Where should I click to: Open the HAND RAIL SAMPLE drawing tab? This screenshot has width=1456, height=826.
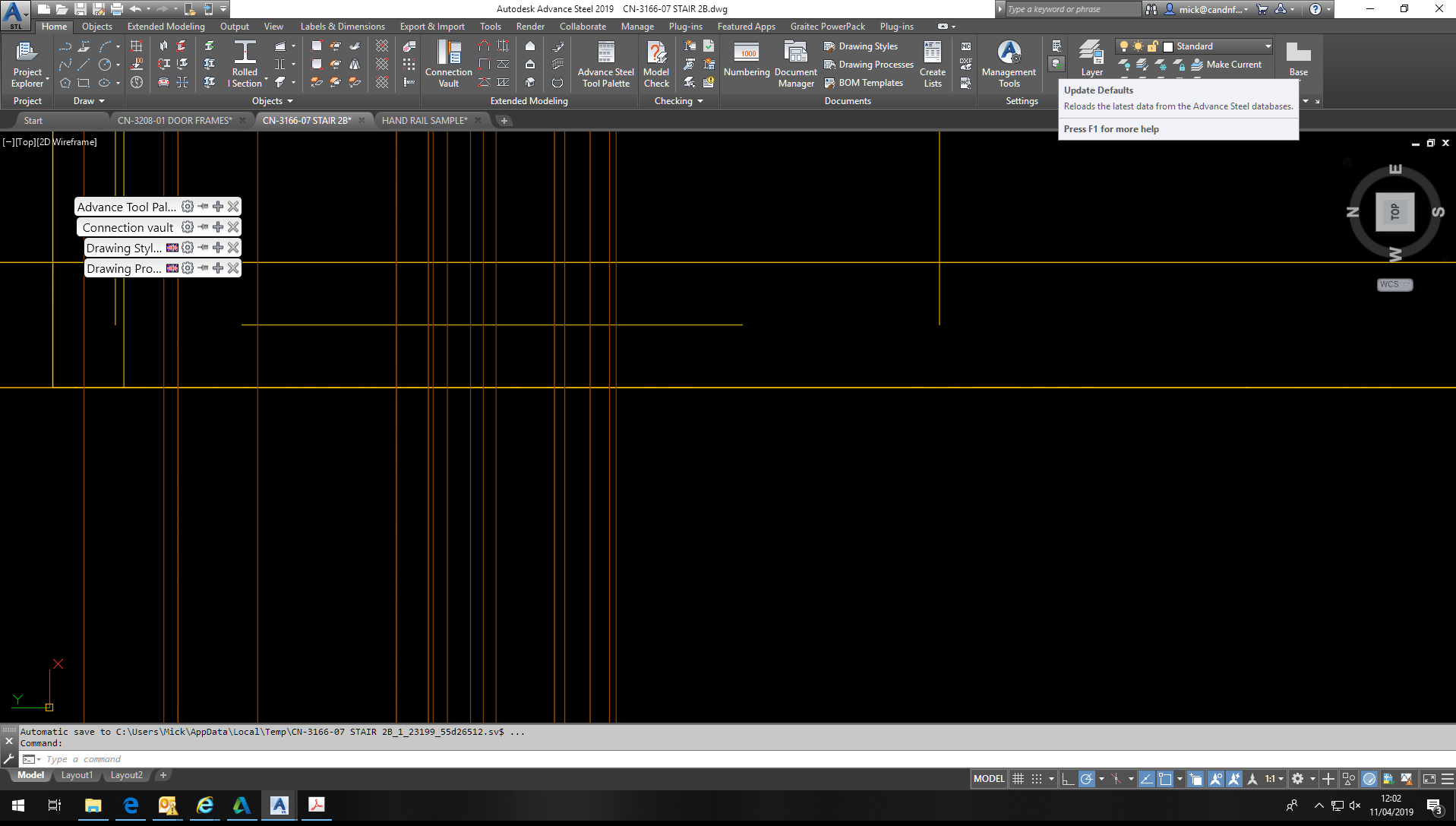point(424,120)
